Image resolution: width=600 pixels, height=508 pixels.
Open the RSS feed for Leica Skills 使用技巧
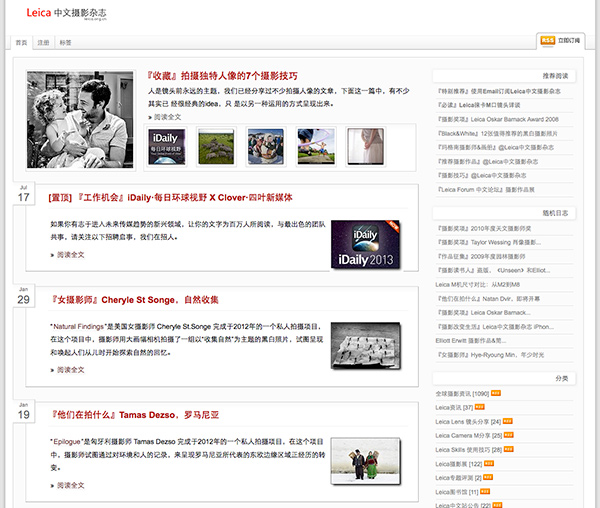510,450
